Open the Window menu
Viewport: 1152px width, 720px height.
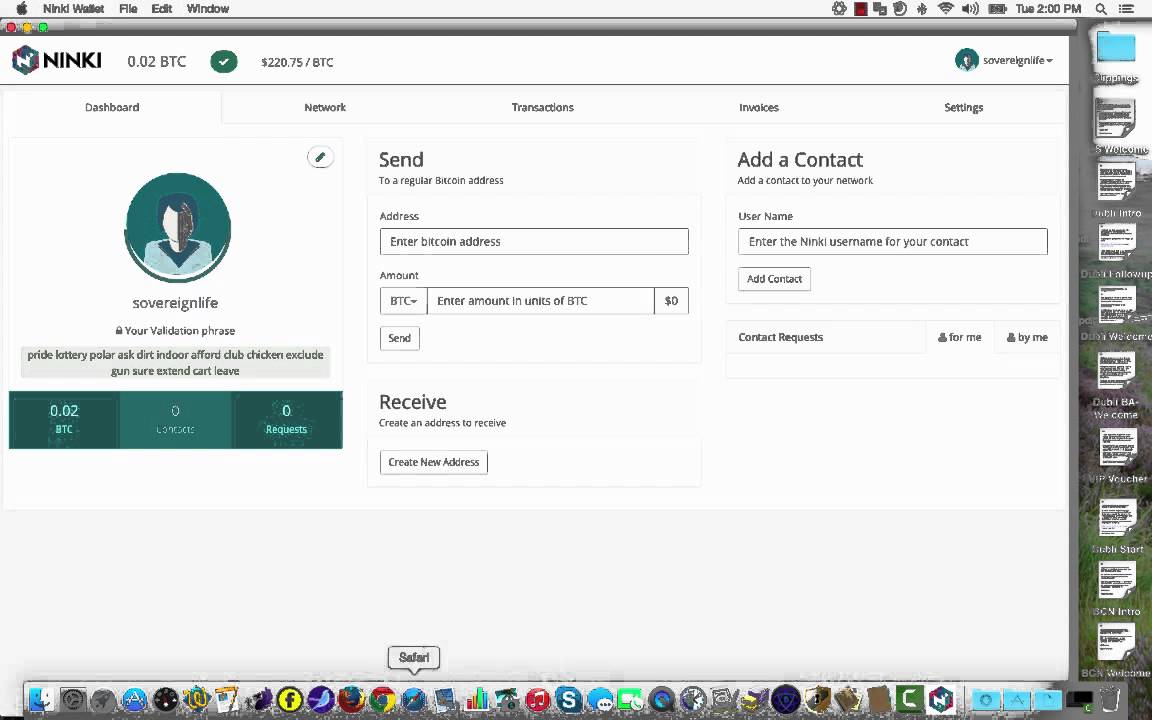pyautogui.click(x=208, y=9)
